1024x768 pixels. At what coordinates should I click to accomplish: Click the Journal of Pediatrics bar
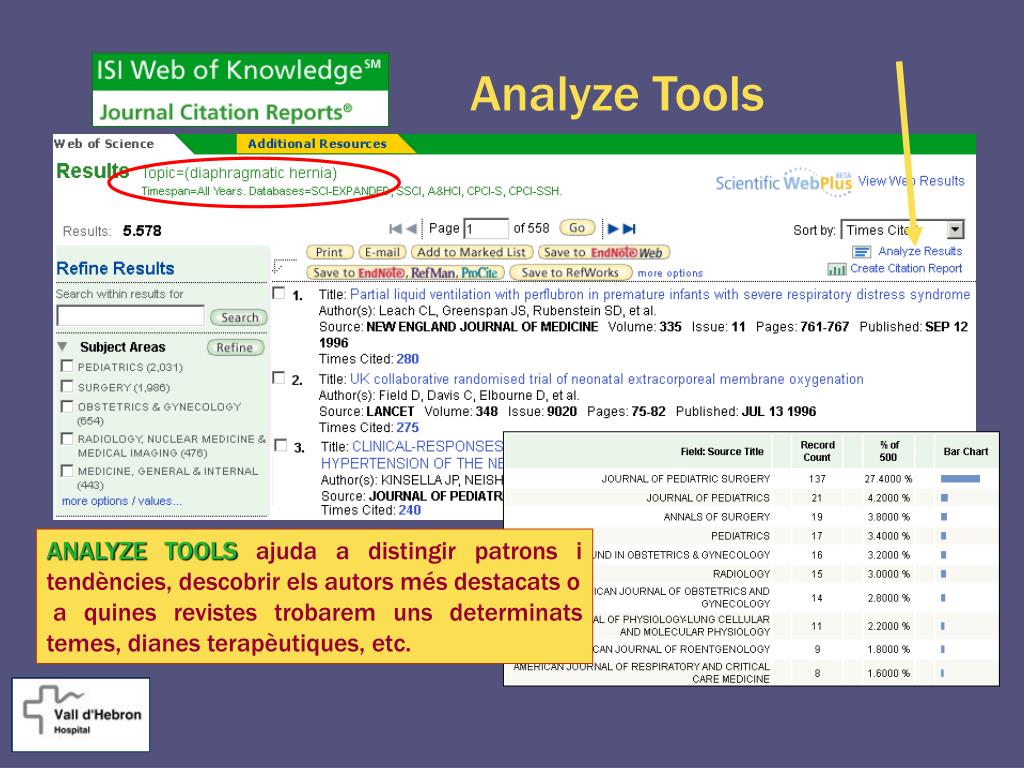944,498
